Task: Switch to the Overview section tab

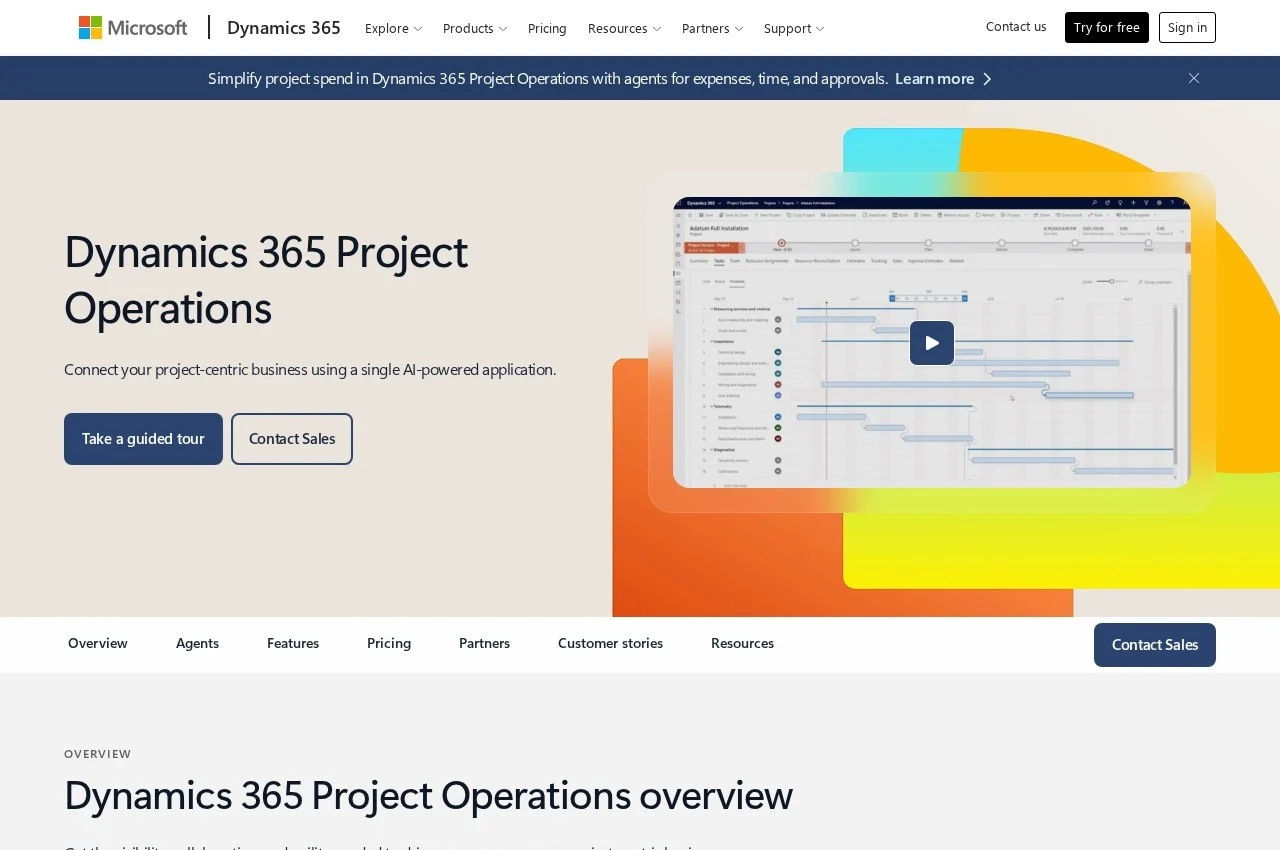Action: [98, 643]
